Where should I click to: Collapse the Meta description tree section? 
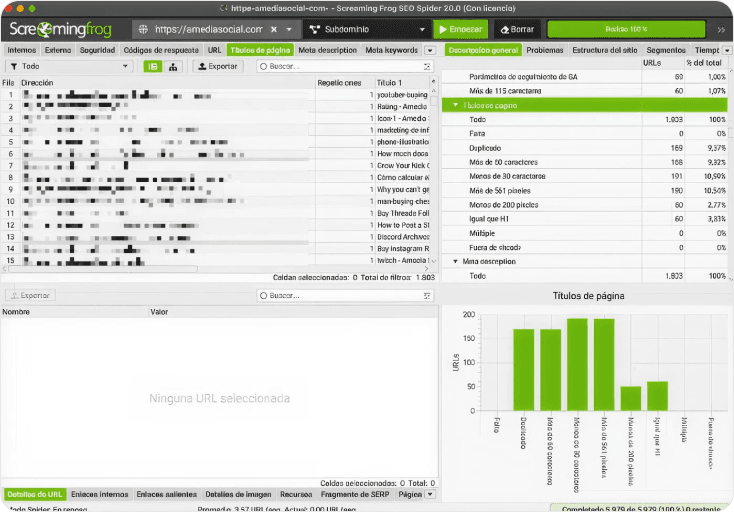pyautogui.click(x=455, y=262)
